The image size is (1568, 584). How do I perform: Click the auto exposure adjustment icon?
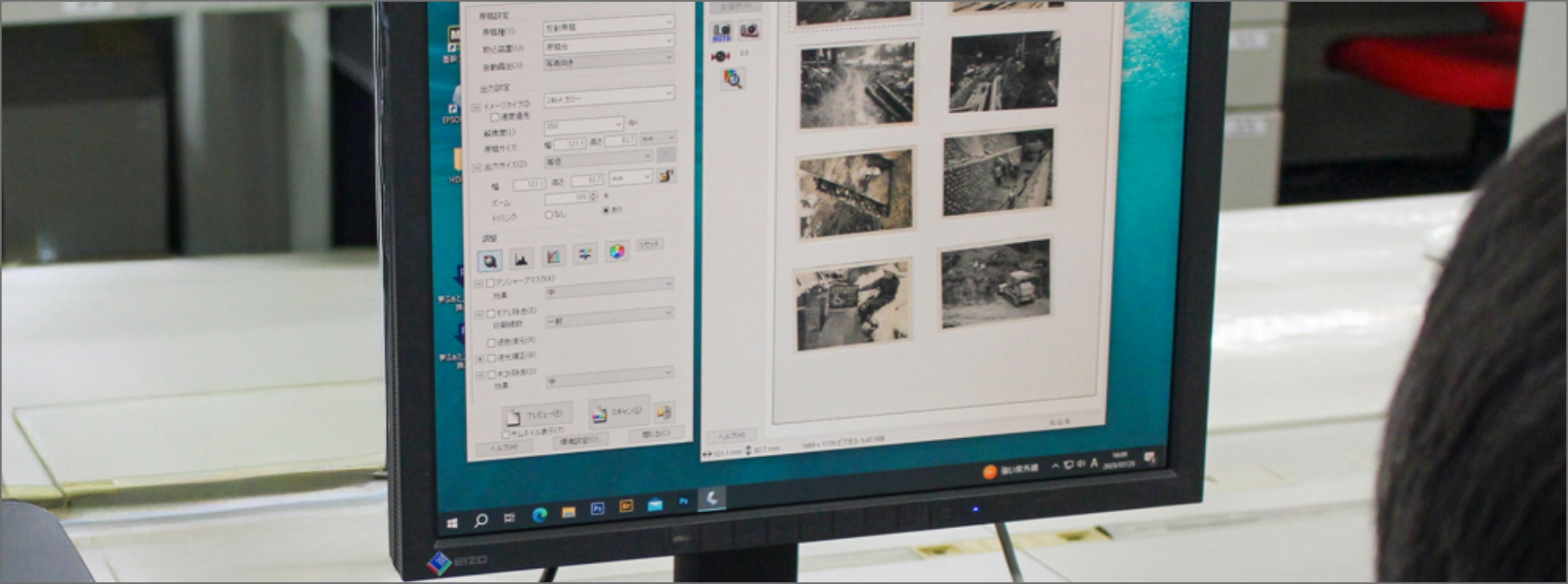[490, 261]
